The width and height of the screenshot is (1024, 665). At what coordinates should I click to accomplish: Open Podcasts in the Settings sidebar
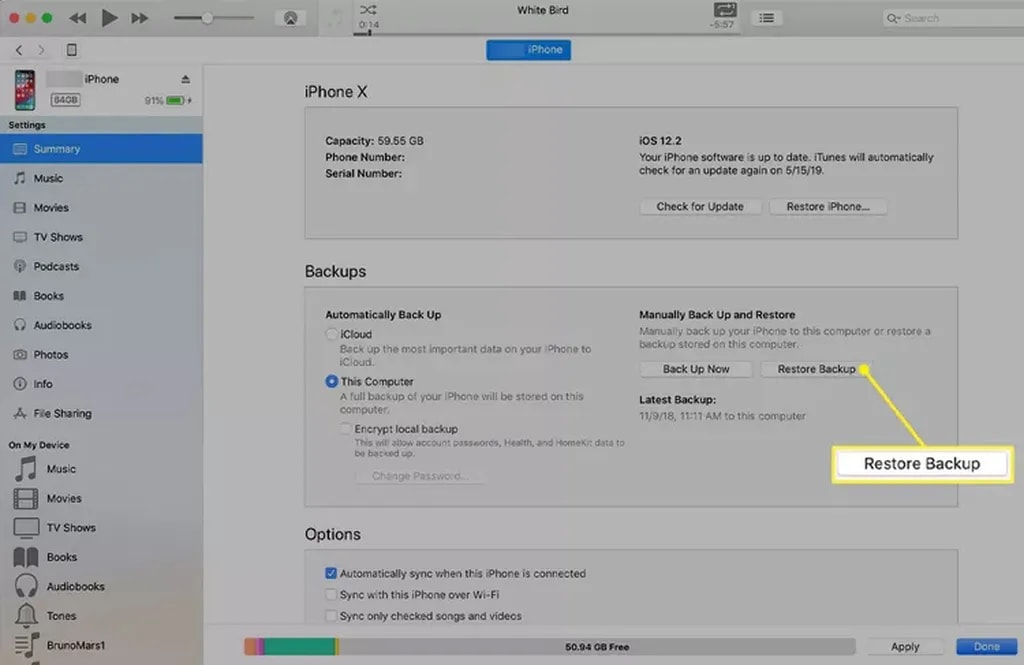coord(56,267)
